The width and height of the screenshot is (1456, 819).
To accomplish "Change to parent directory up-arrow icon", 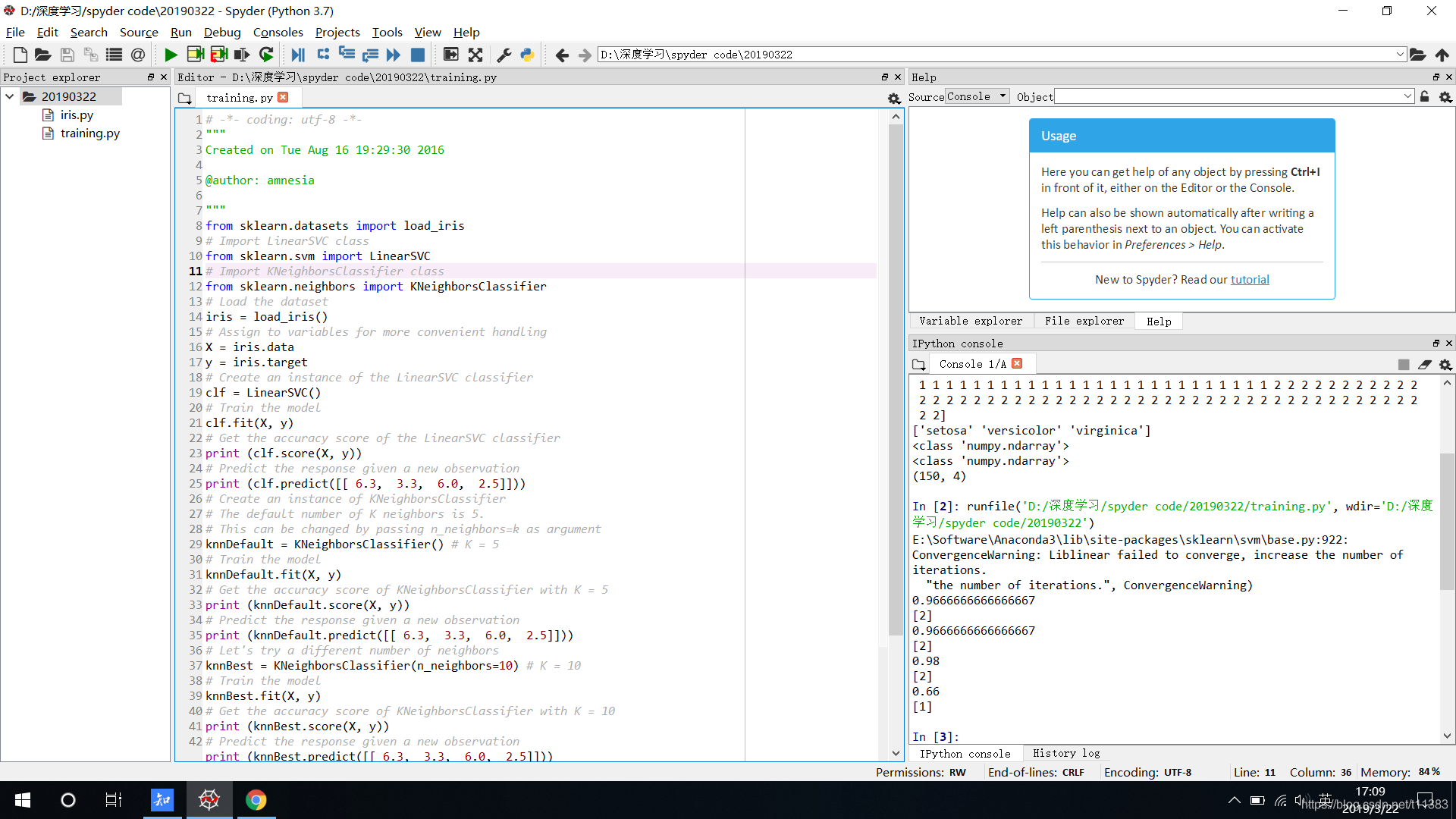I will pyautogui.click(x=1442, y=55).
